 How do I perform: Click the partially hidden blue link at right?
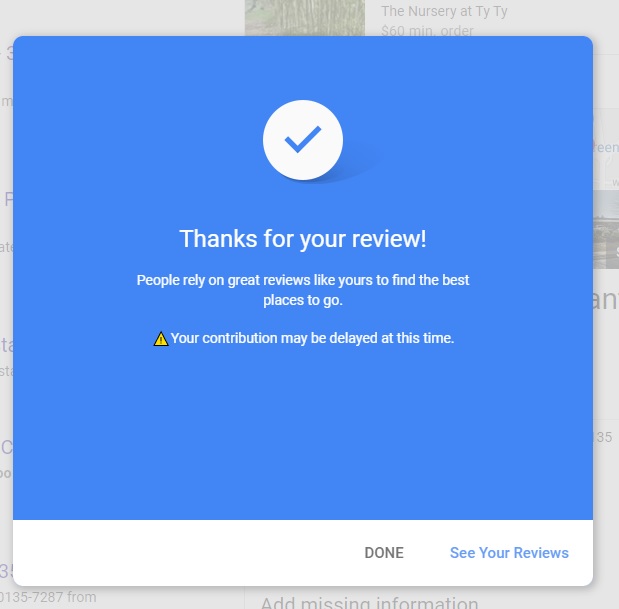click(x=606, y=147)
